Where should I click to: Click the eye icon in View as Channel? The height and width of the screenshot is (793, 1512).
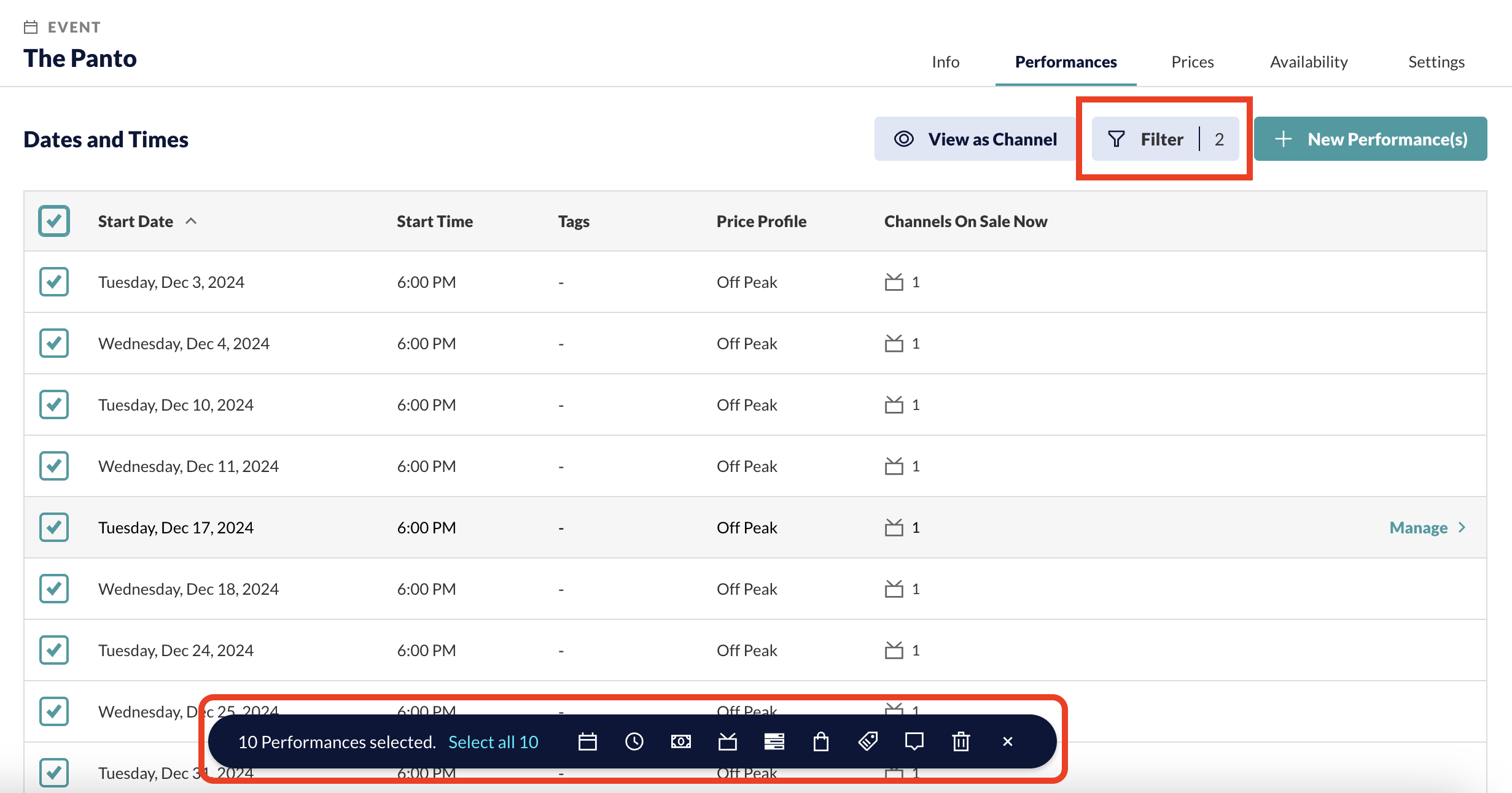coord(903,139)
